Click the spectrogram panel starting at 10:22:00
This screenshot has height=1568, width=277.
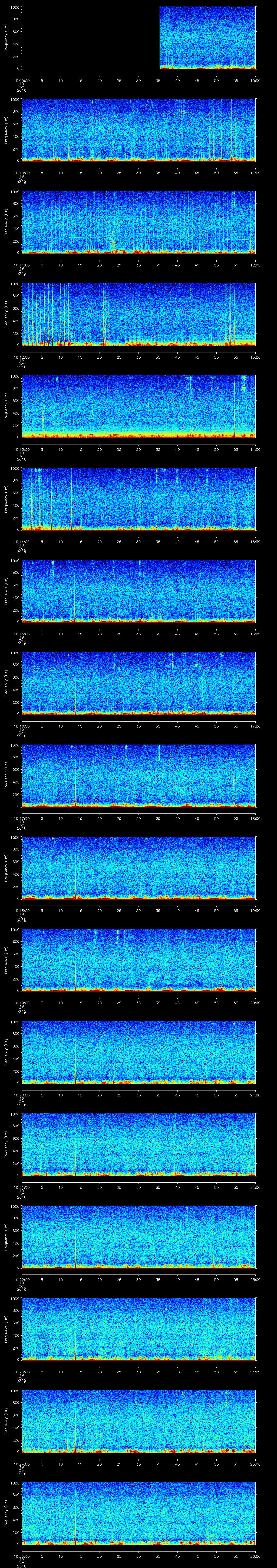[x=139, y=1237]
